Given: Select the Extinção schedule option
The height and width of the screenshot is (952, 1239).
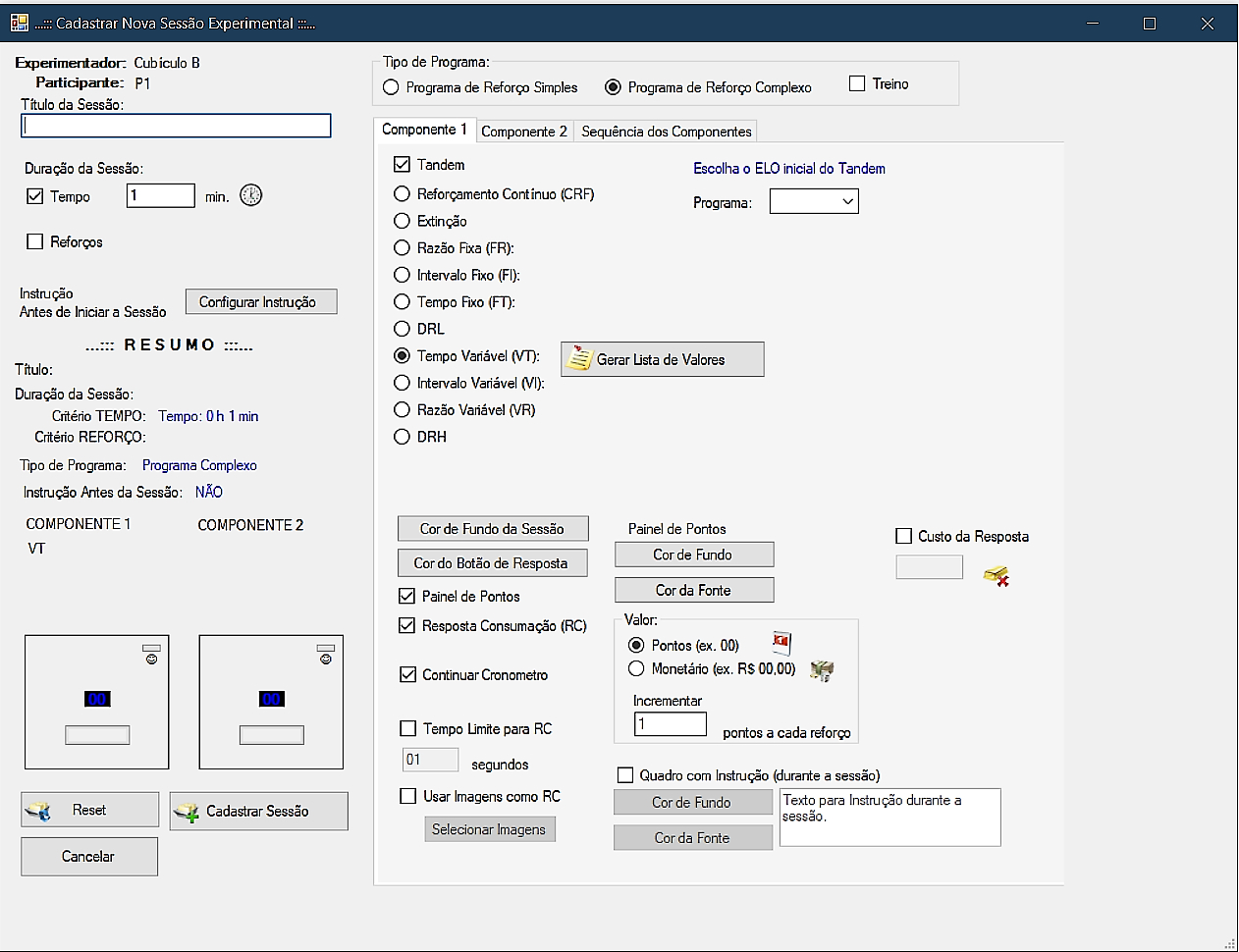Looking at the screenshot, I should click(402, 221).
